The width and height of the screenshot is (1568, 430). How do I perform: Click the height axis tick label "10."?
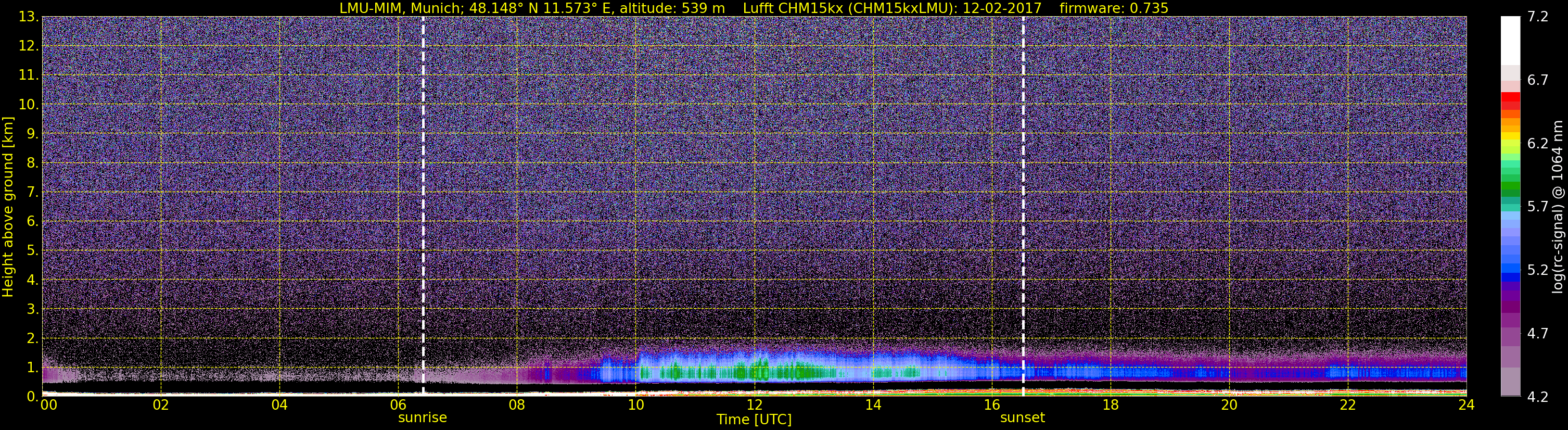pyautogui.click(x=29, y=105)
